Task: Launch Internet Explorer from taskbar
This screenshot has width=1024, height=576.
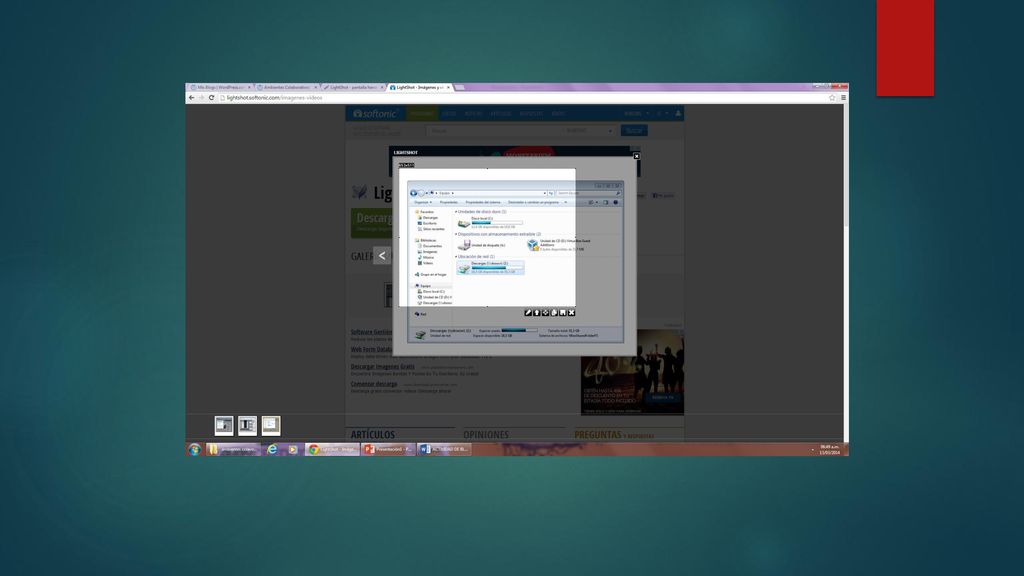Action: (x=272, y=449)
